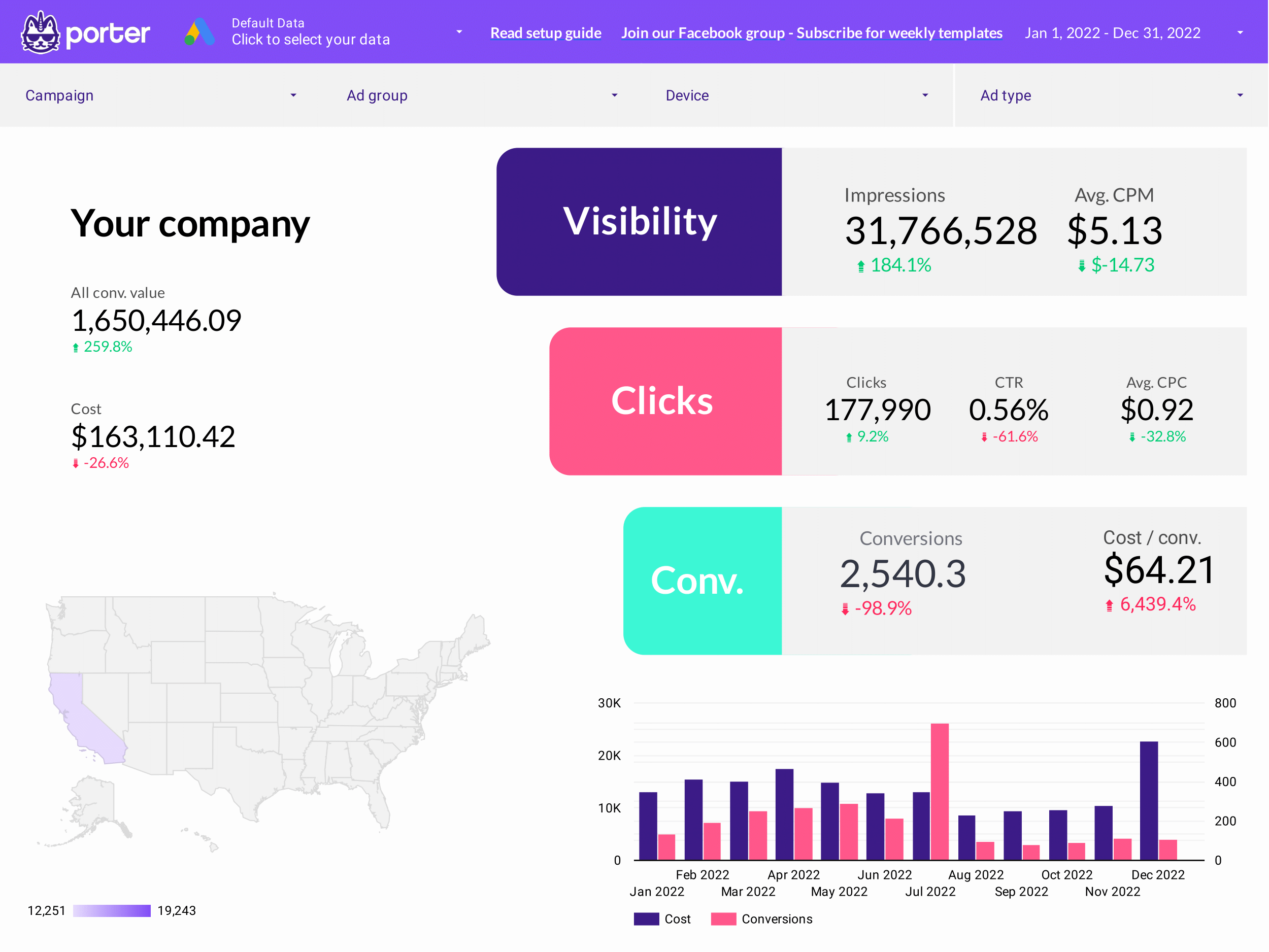
Task: Click the Google Ads logo icon
Action: click(199, 32)
